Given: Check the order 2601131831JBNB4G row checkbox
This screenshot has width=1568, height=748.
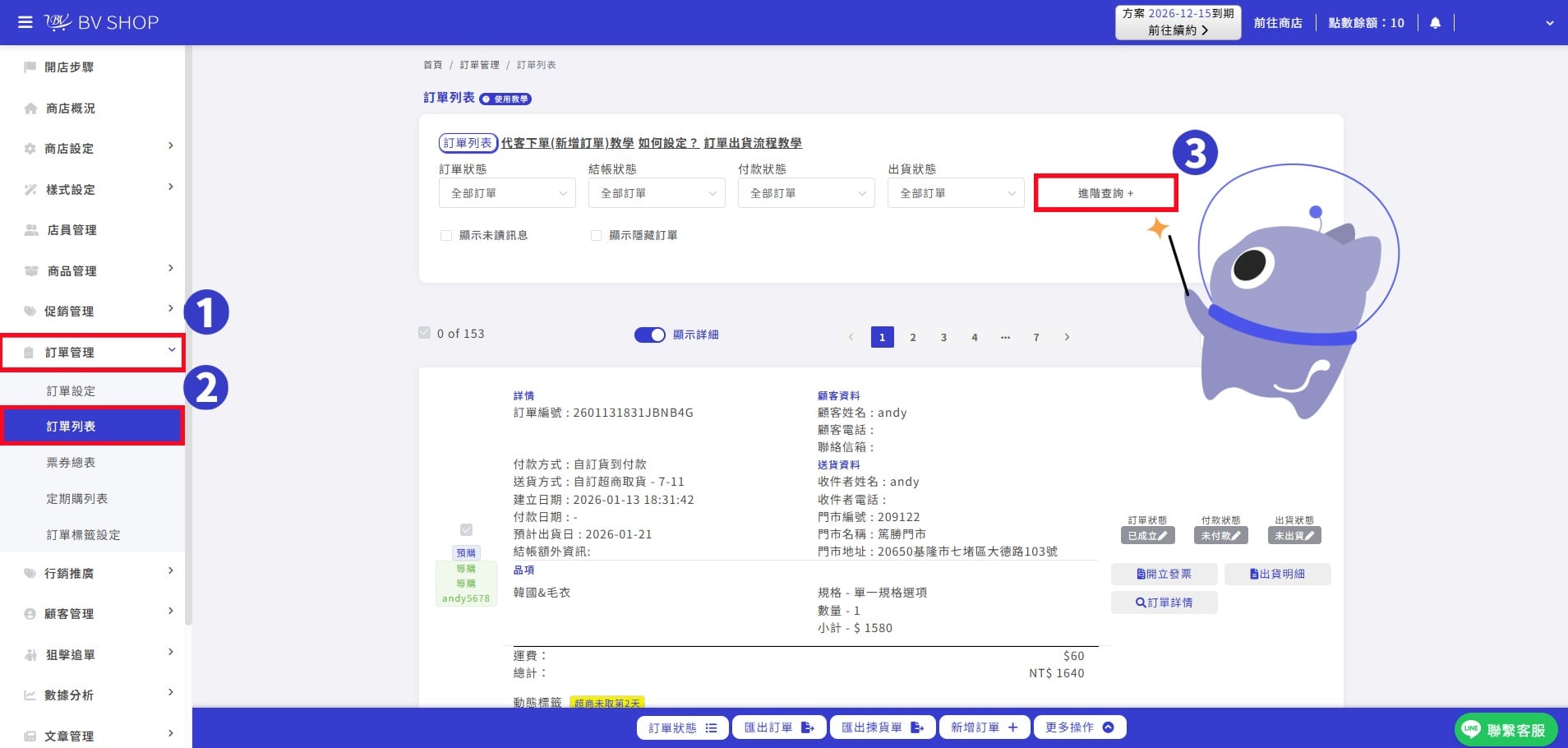Looking at the screenshot, I should [466, 530].
